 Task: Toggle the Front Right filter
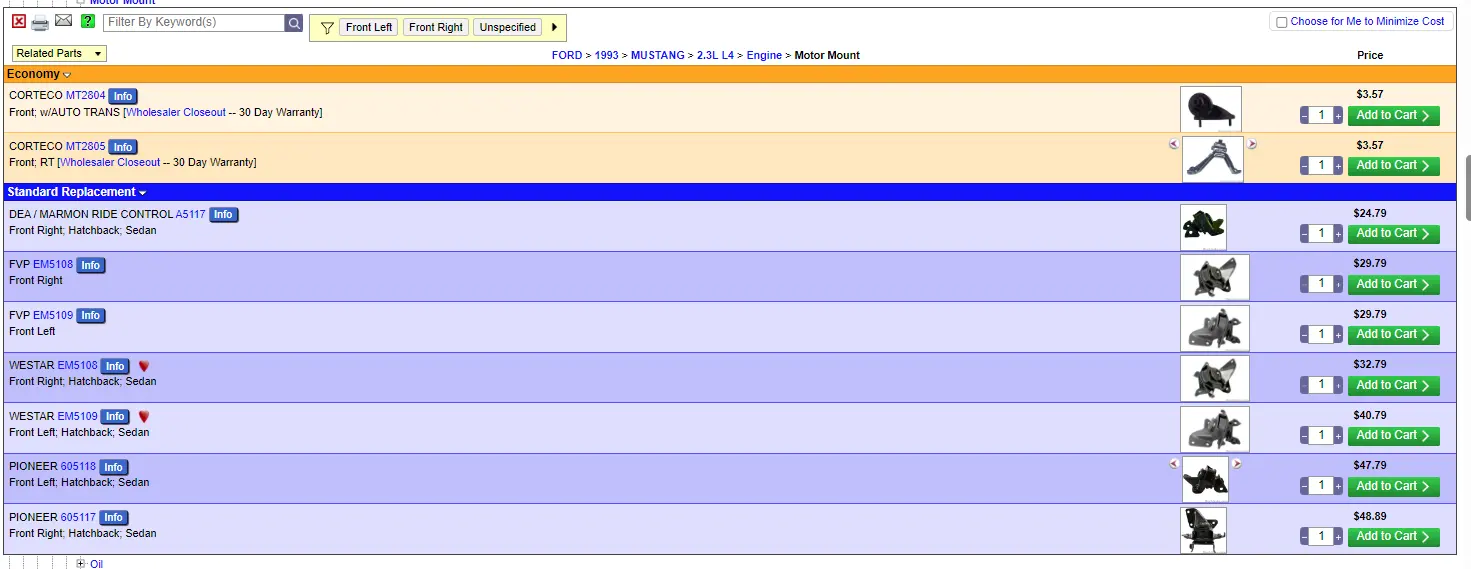[436, 27]
